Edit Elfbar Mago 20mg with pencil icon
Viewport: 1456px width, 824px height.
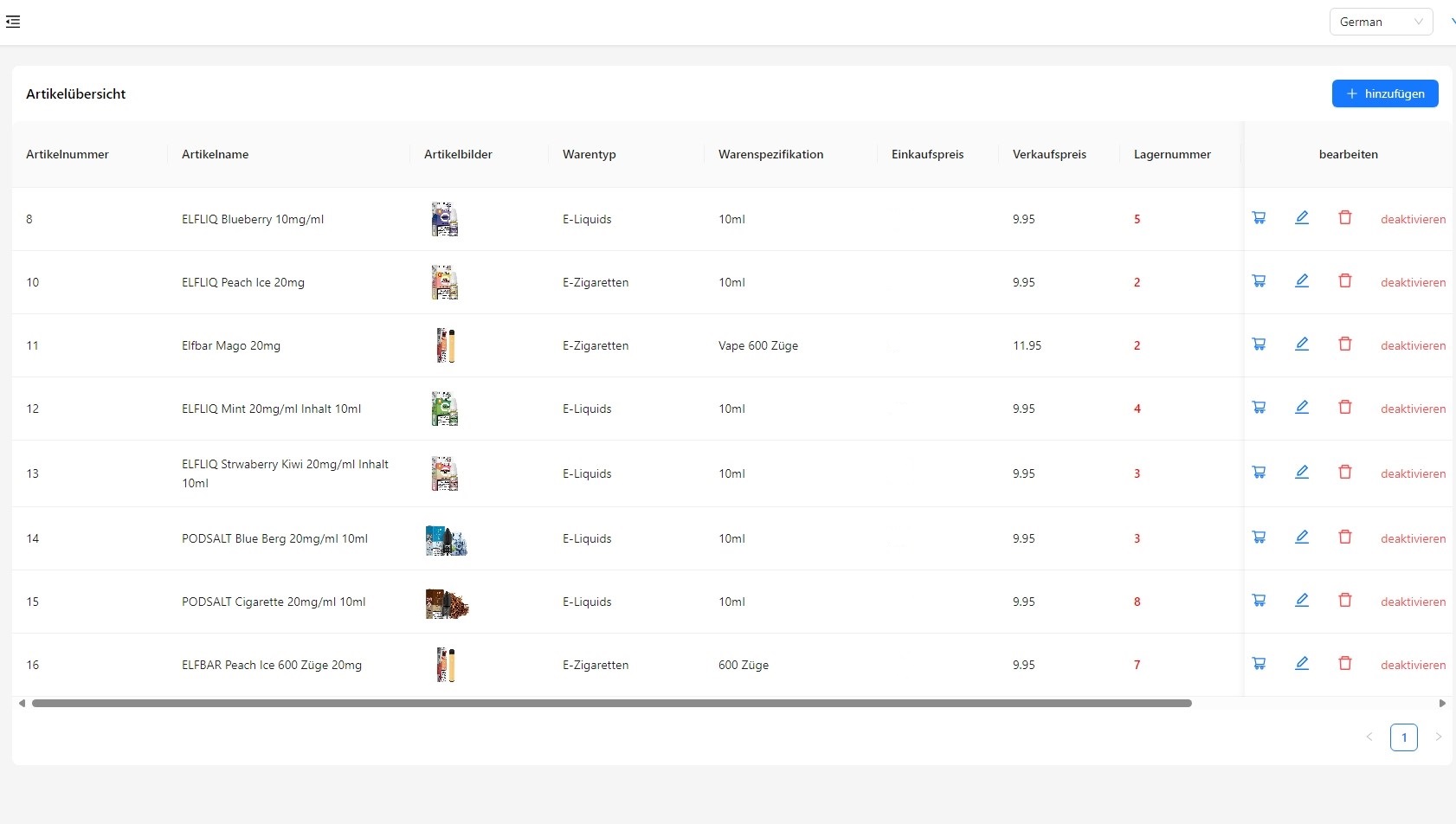tap(1302, 344)
